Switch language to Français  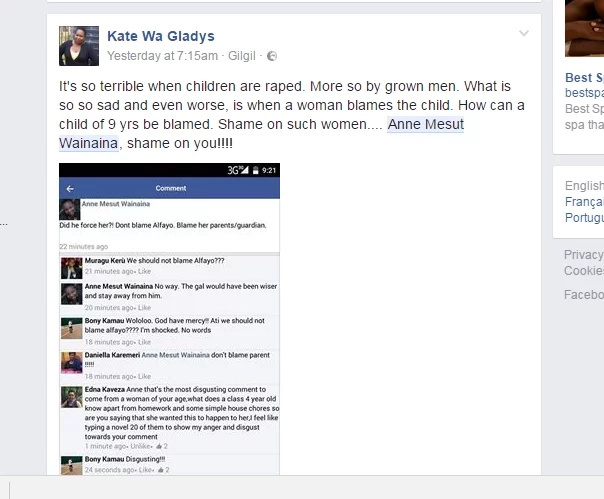point(584,202)
